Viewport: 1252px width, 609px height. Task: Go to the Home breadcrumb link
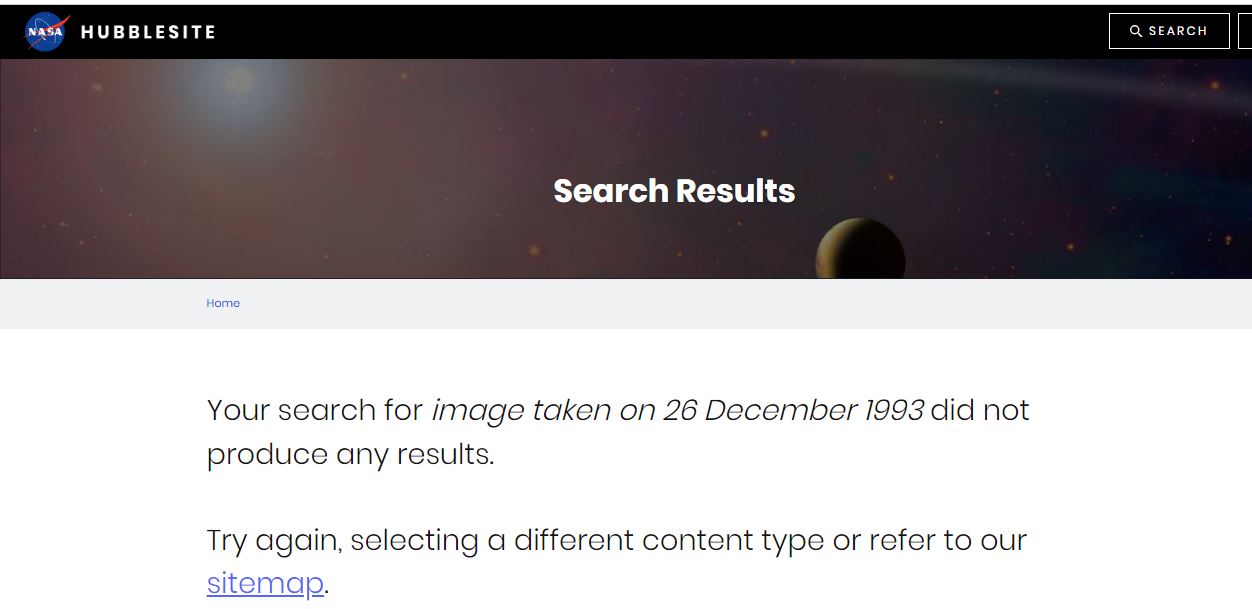pyautogui.click(x=223, y=303)
